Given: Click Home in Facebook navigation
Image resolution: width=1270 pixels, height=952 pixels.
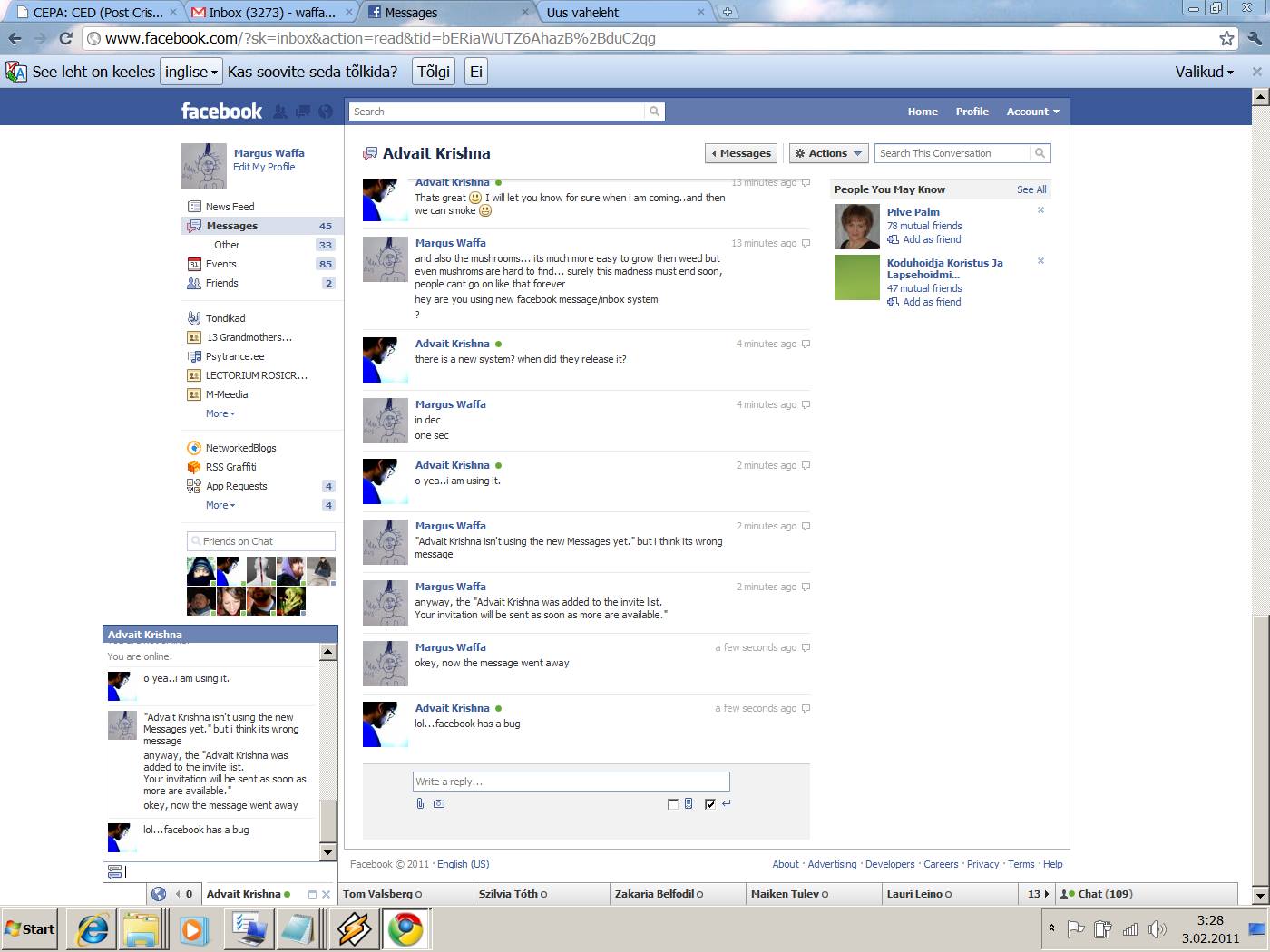Looking at the screenshot, I should click(923, 112).
